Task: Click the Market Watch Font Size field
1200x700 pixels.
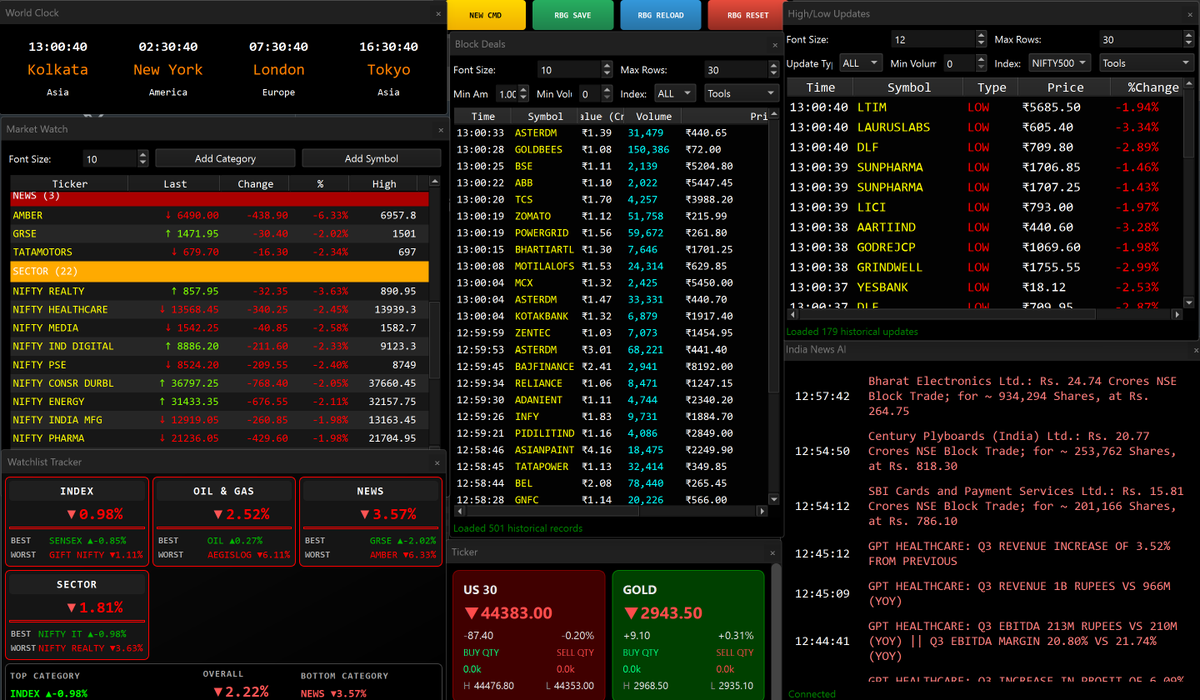Action: click(x=109, y=158)
